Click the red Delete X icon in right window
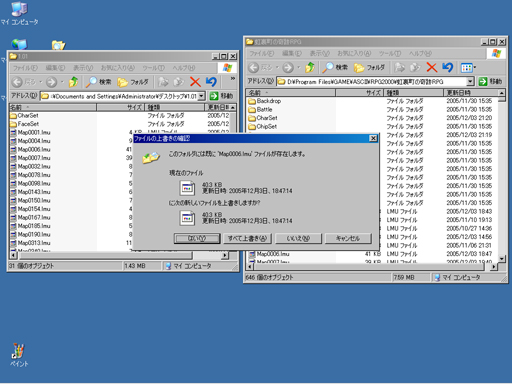 pyautogui.click(x=432, y=67)
